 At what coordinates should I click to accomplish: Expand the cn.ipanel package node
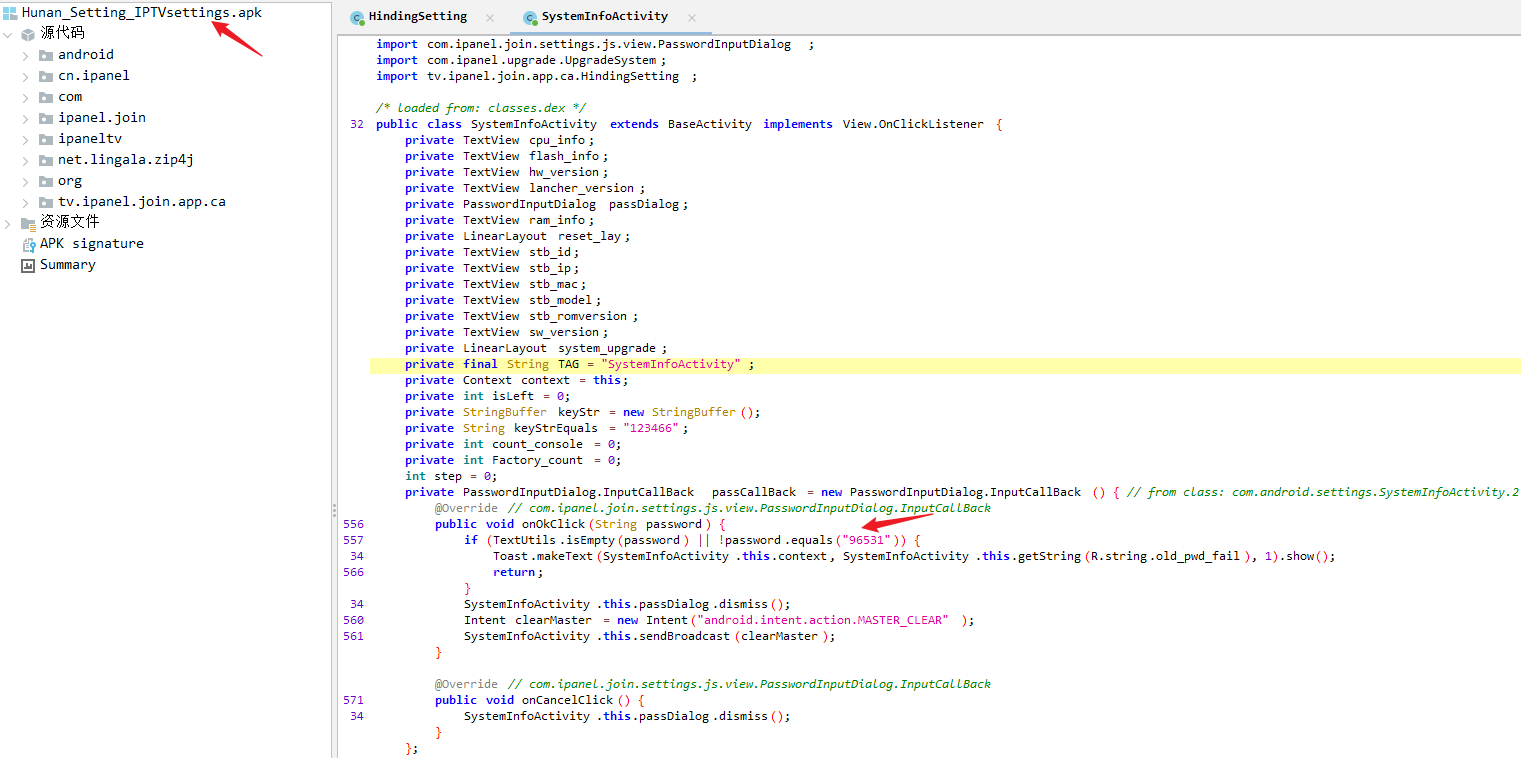click(x=25, y=76)
